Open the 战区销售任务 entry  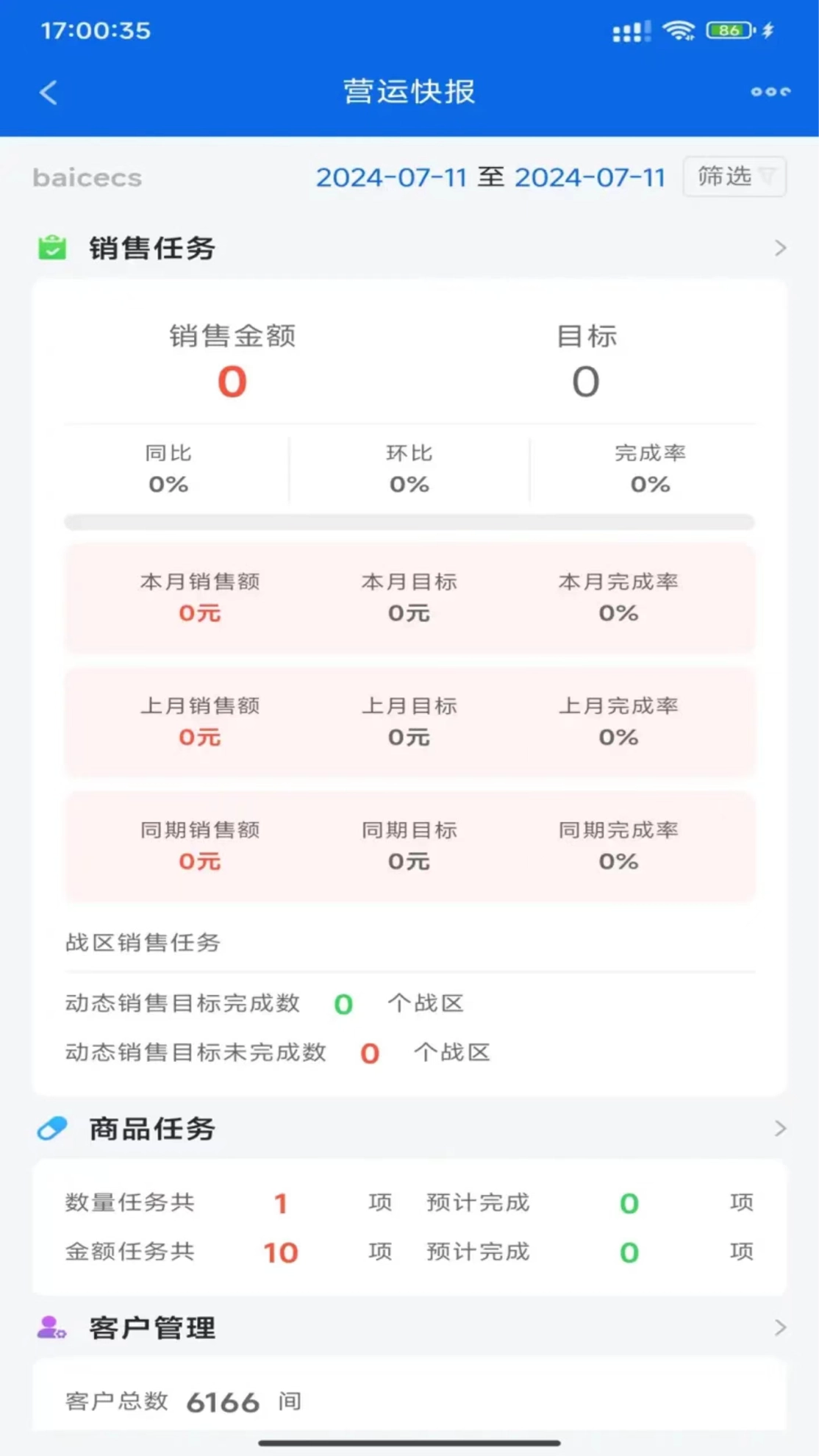tap(143, 942)
